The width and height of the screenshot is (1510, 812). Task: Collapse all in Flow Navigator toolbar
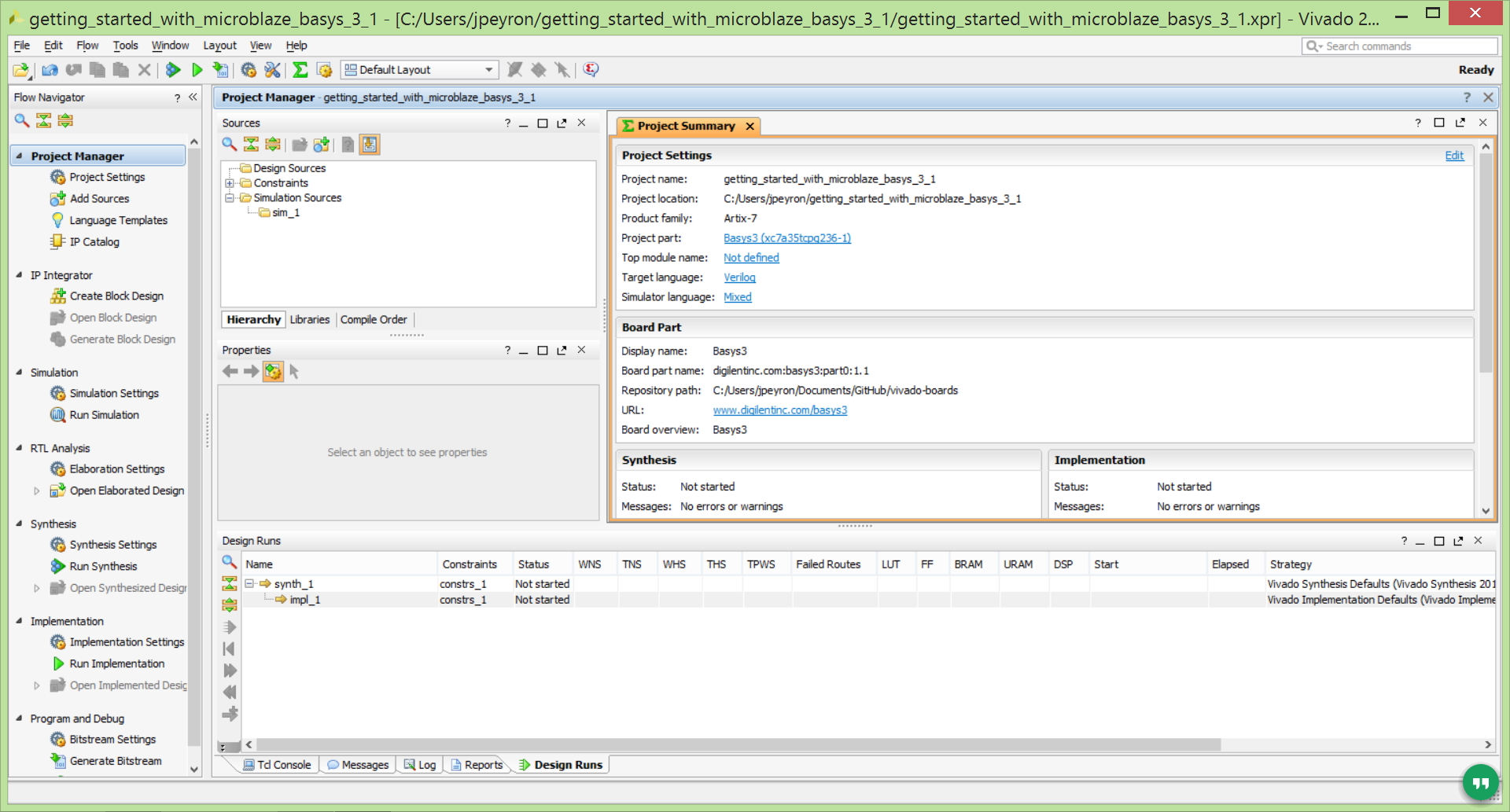point(44,120)
